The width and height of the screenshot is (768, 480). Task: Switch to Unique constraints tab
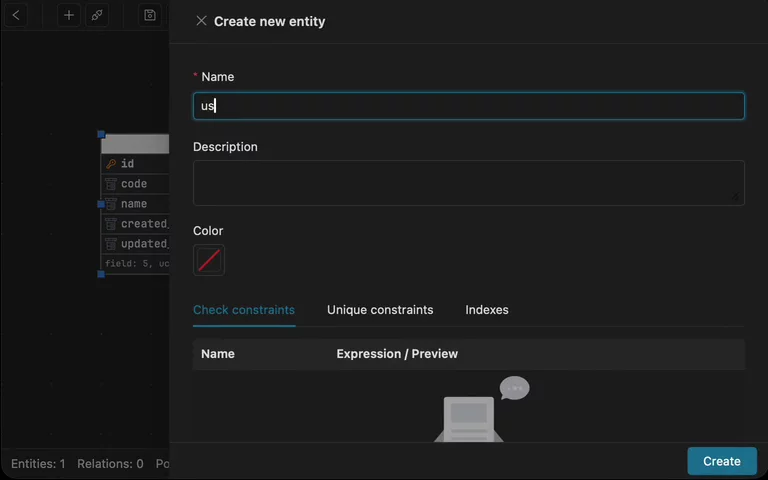(380, 310)
